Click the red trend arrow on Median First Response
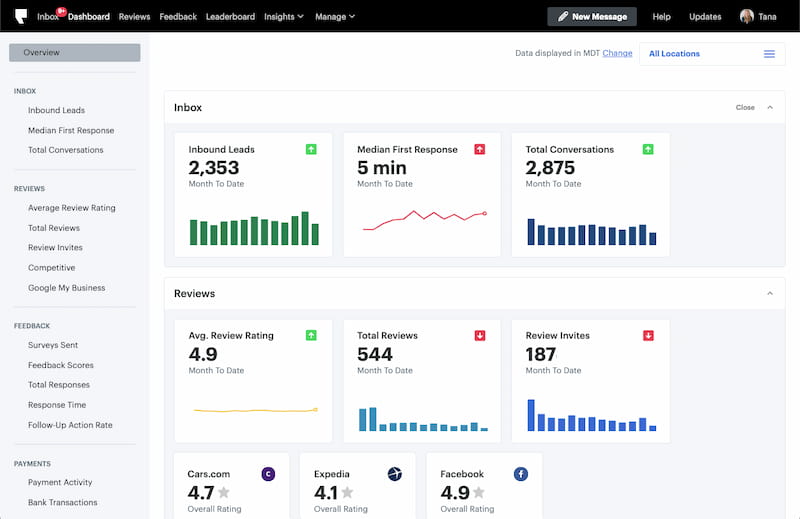Screen dimensions: 800x519 point(479,149)
